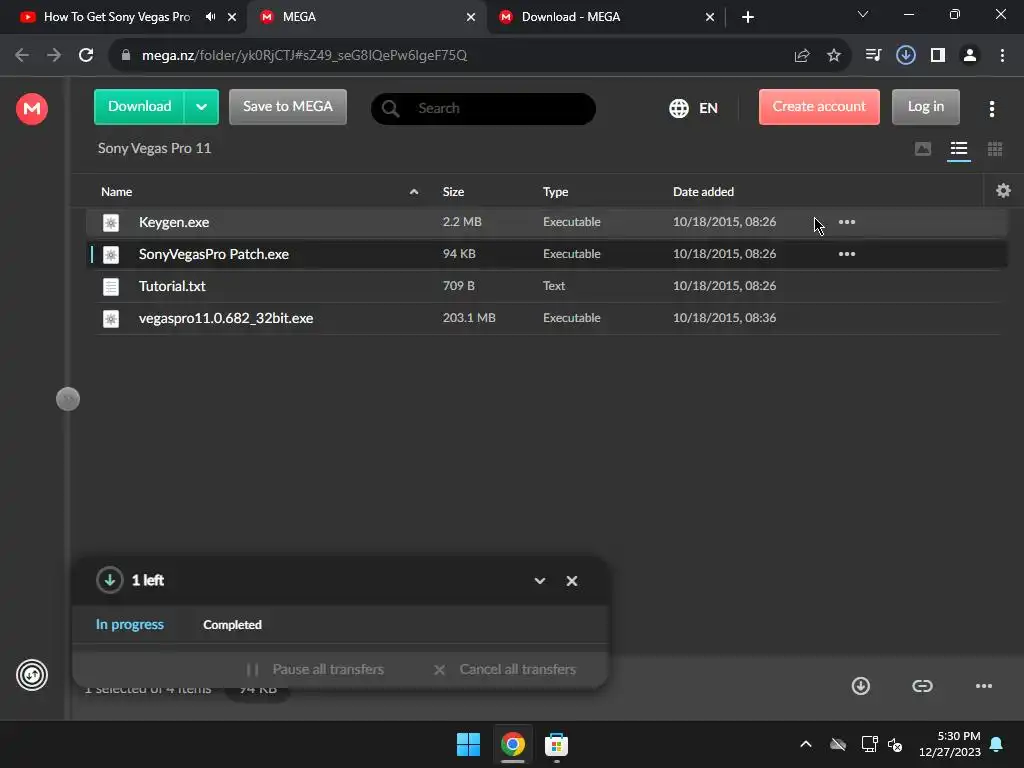
Task: Click Pause all transfers
Action: coord(315,669)
